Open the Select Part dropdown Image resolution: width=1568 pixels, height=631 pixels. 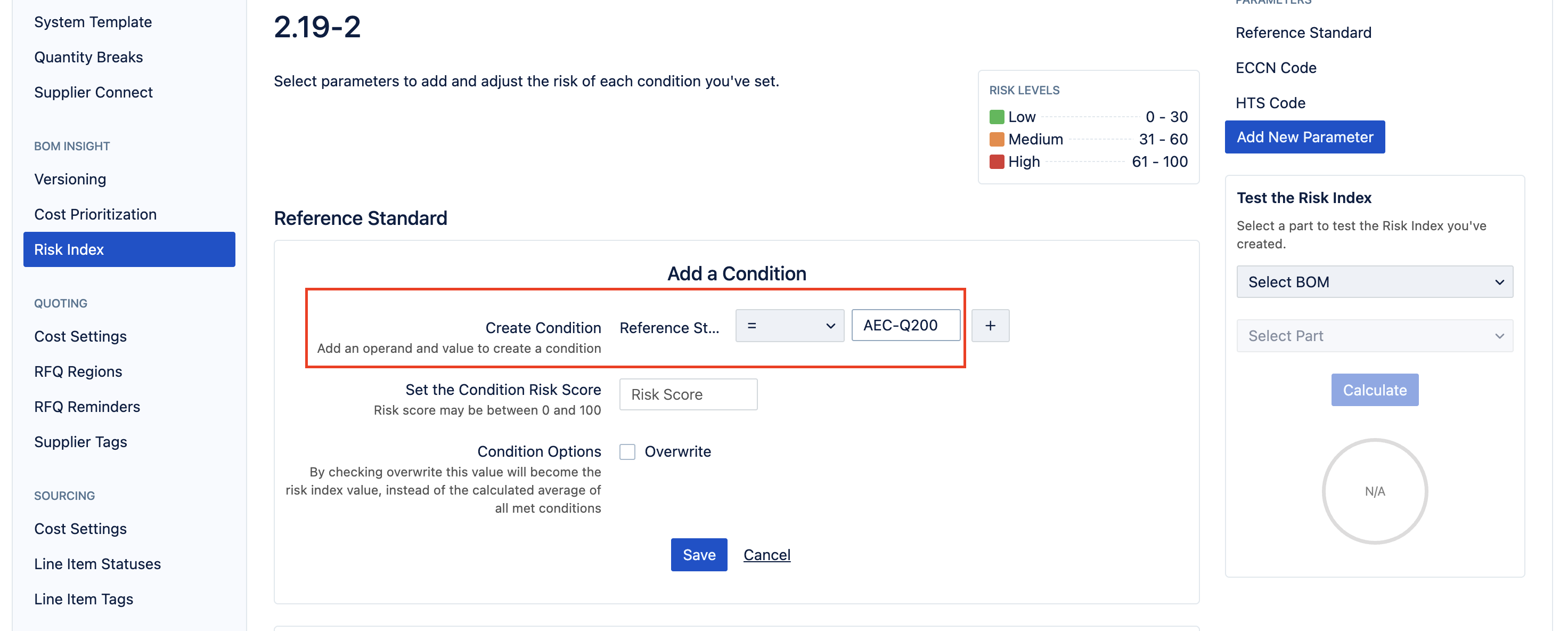(1375, 336)
